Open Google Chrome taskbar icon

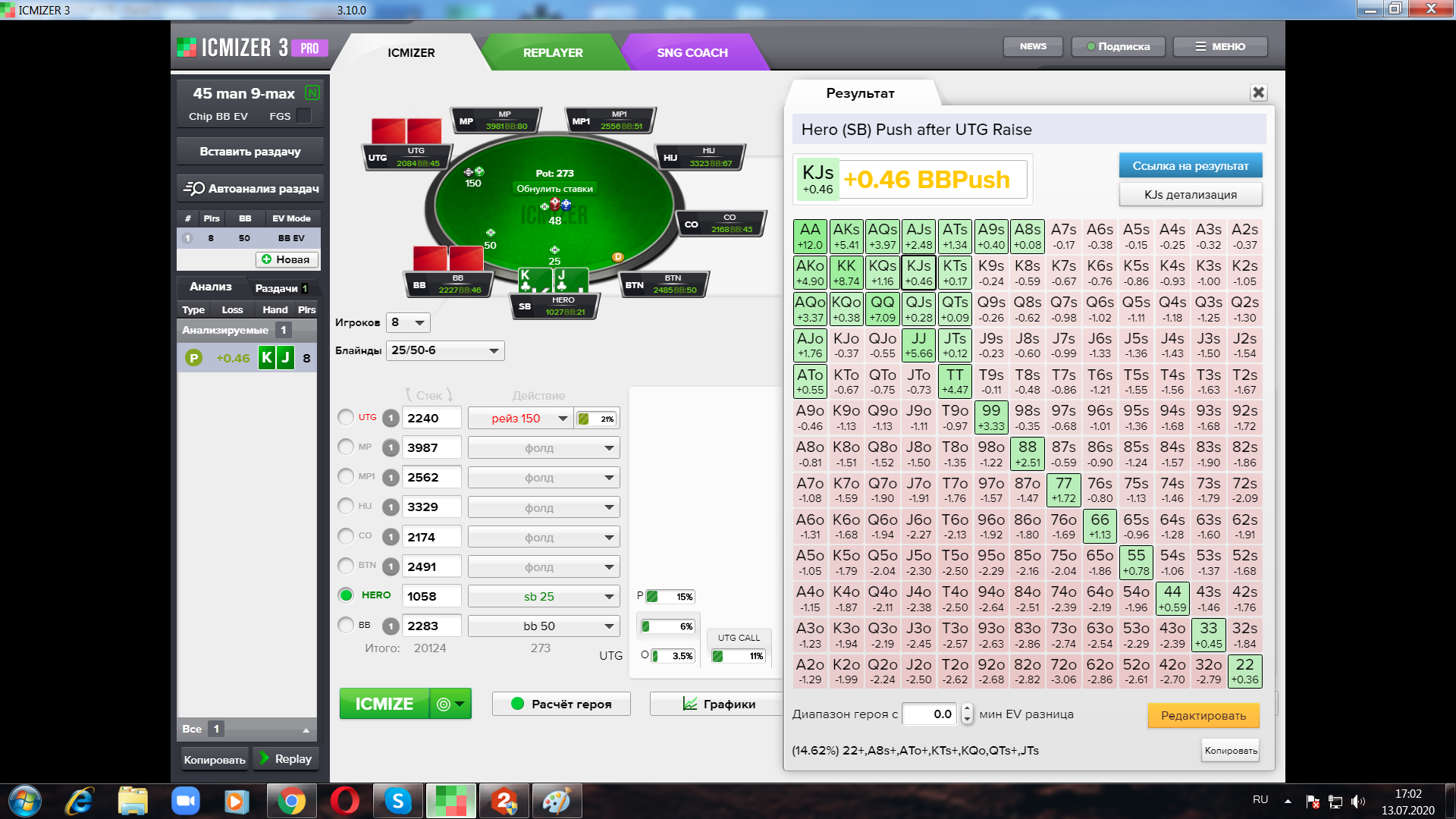pos(291,801)
